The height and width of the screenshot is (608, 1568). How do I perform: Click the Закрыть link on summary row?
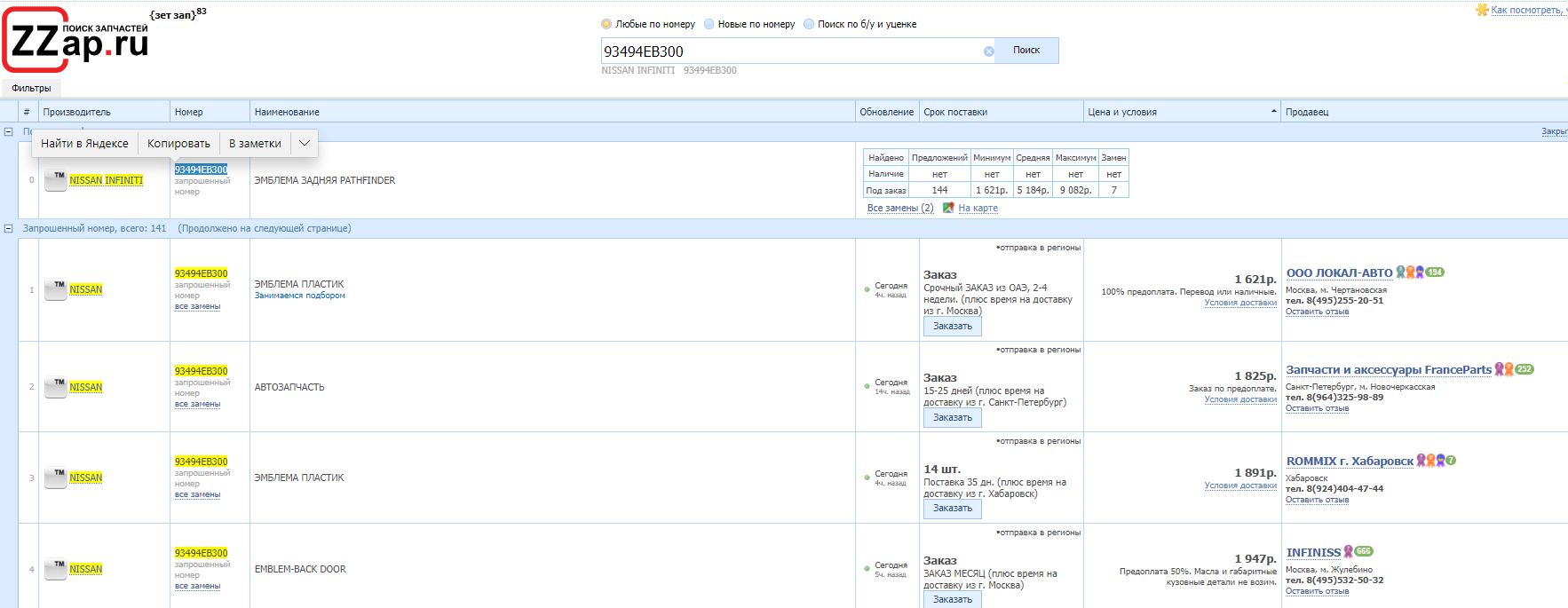click(1554, 131)
